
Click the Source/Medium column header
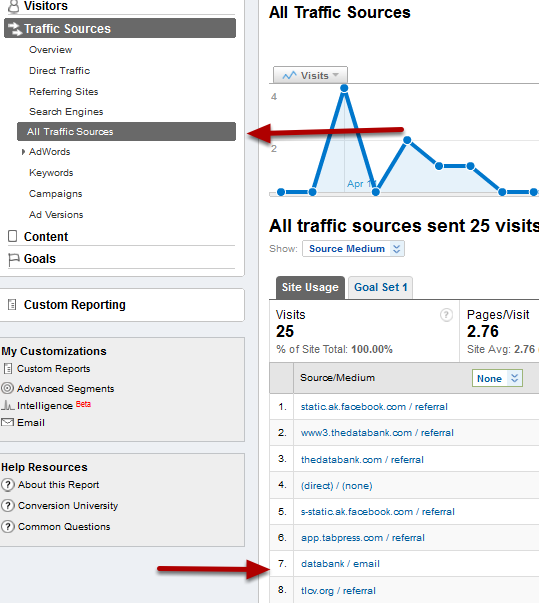(337, 378)
